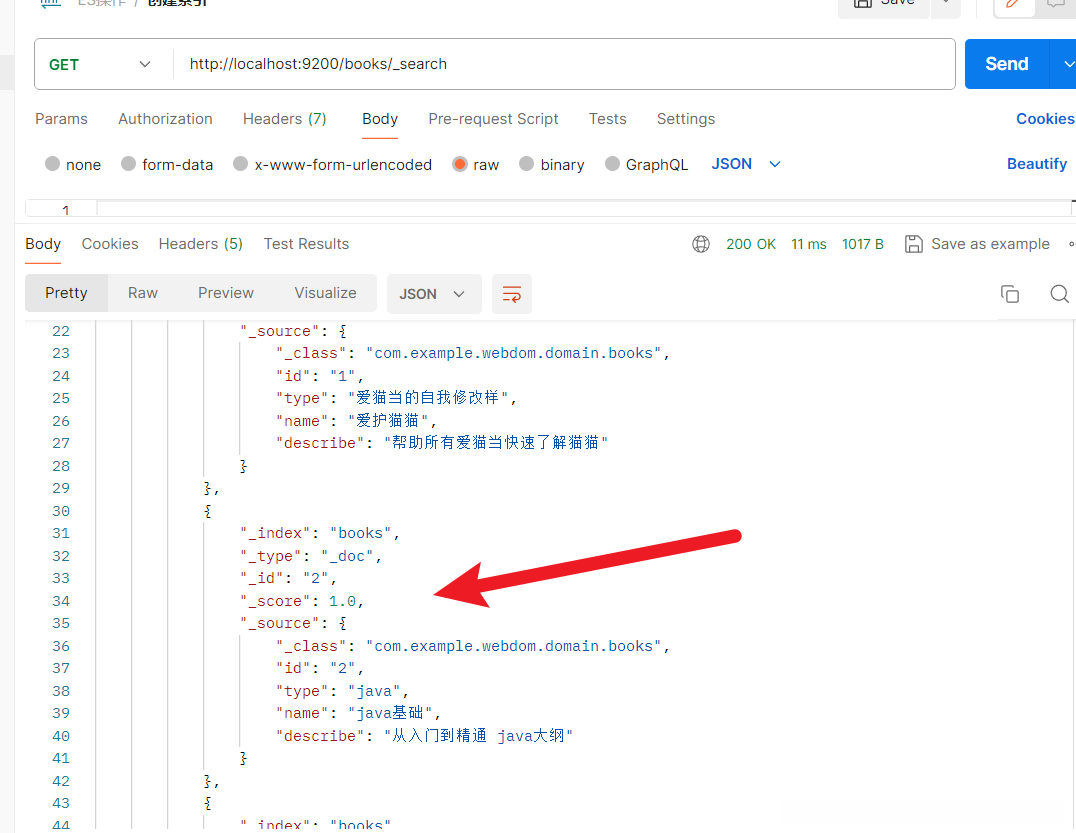Open the Send options dropdown arrow

1066,64
